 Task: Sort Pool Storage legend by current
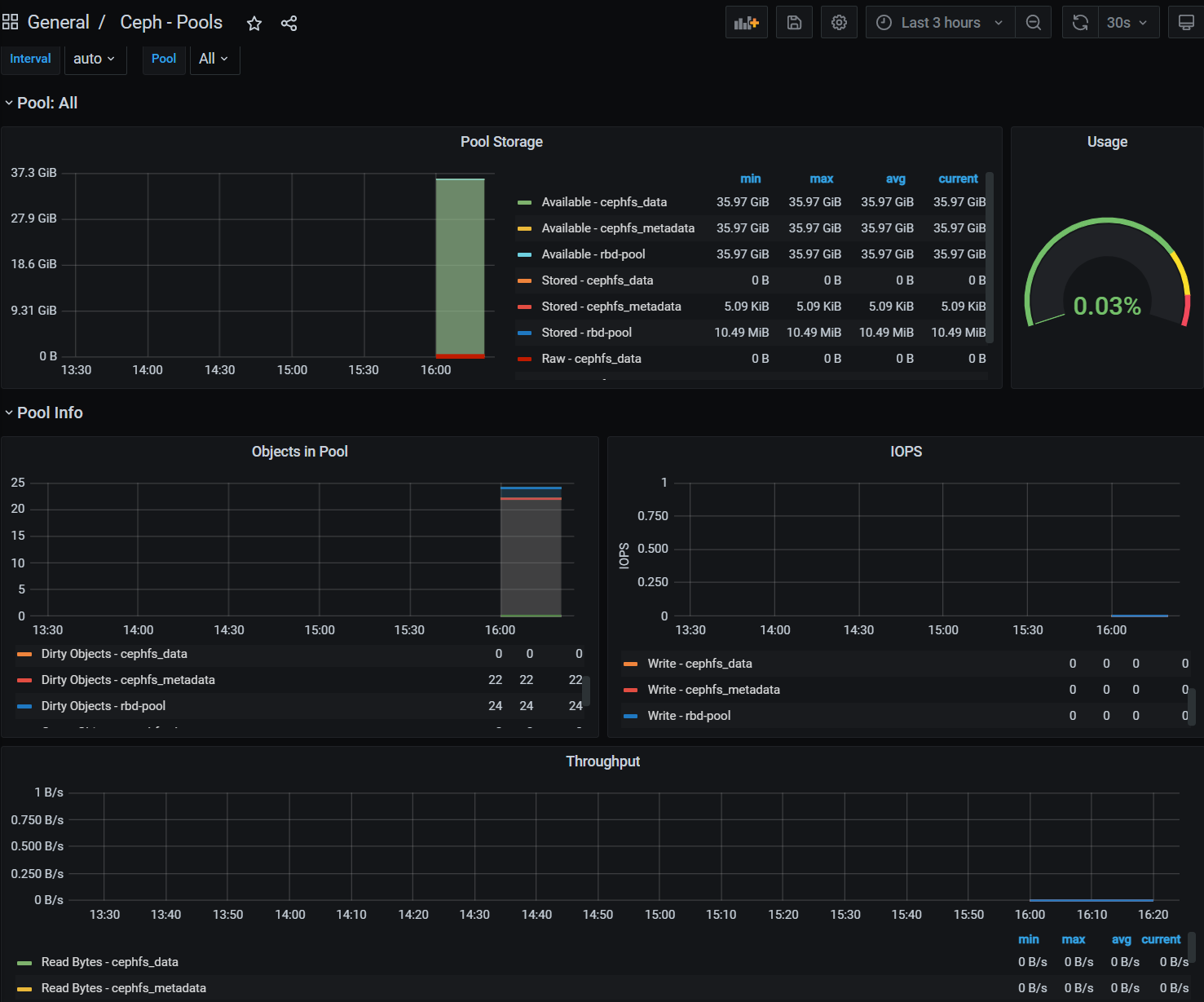958,179
